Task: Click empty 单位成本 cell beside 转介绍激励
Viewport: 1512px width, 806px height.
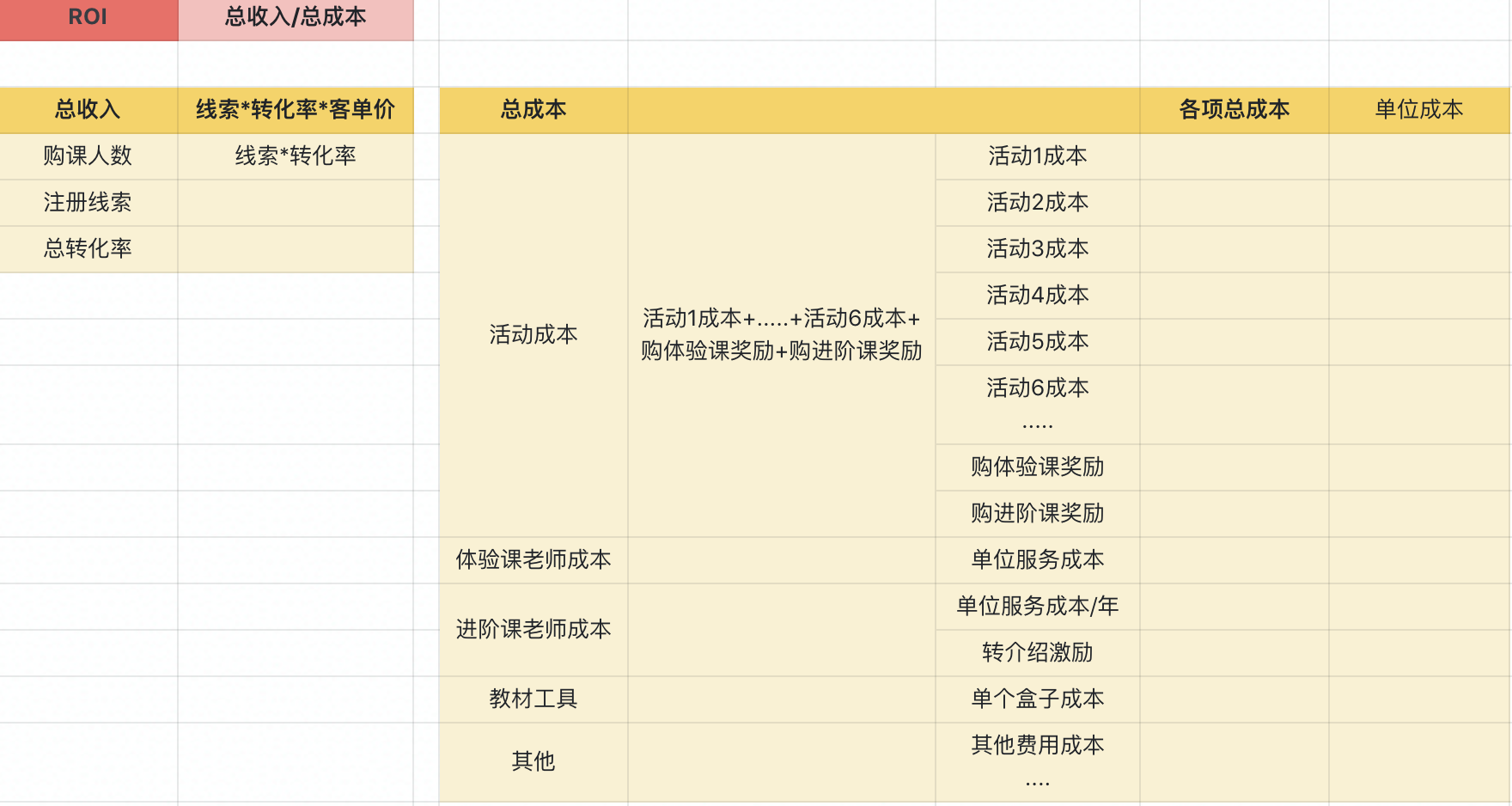Action: point(1419,653)
